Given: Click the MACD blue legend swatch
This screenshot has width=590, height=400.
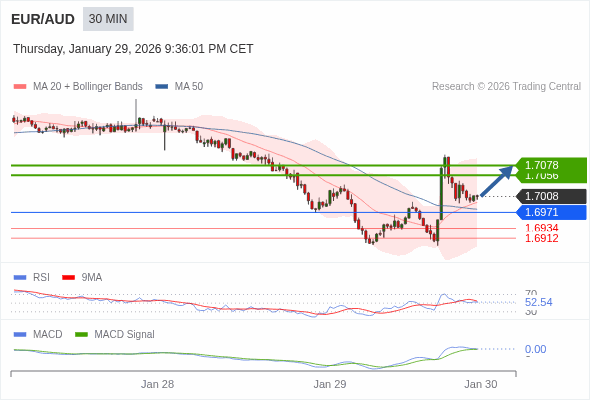Looking at the screenshot, I should pyautogui.click(x=20, y=335).
